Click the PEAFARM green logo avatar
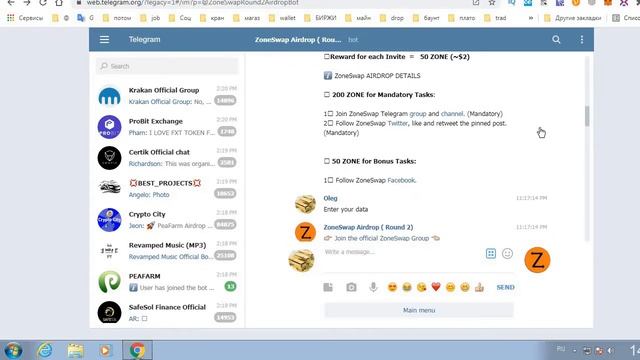640x360 pixels. point(109,282)
